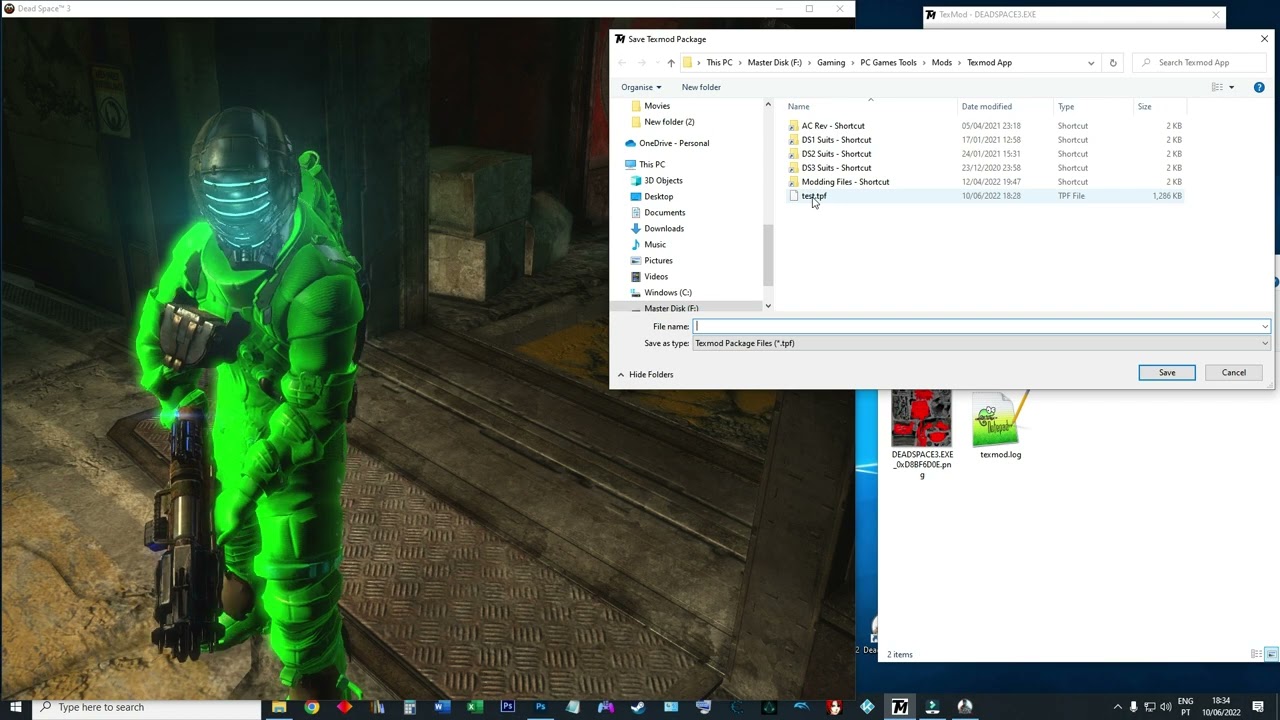This screenshot has height=720, width=1280.
Task: Open the File name history dropdown arrow
Action: [x=1265, y=326]
